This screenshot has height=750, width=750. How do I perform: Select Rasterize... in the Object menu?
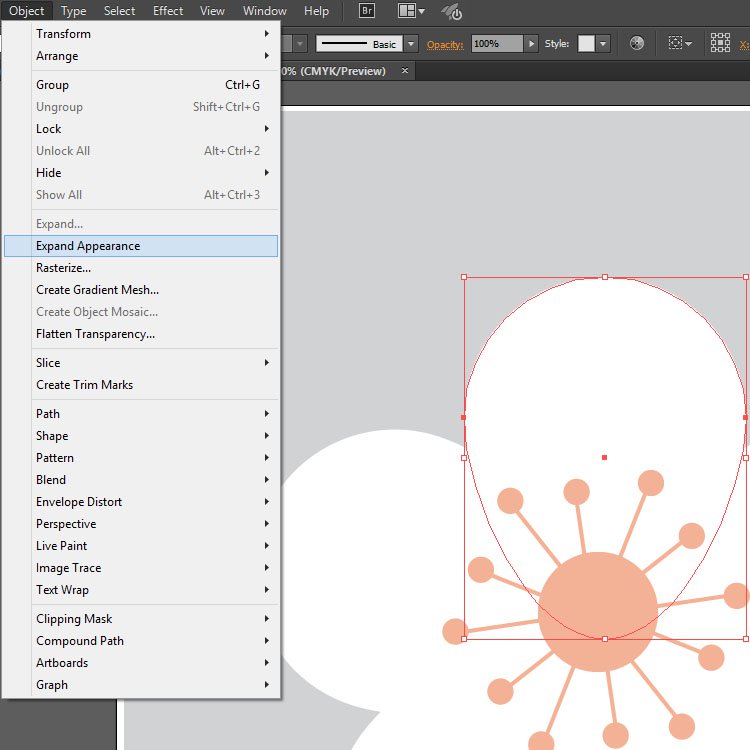(x=63, y=268)
